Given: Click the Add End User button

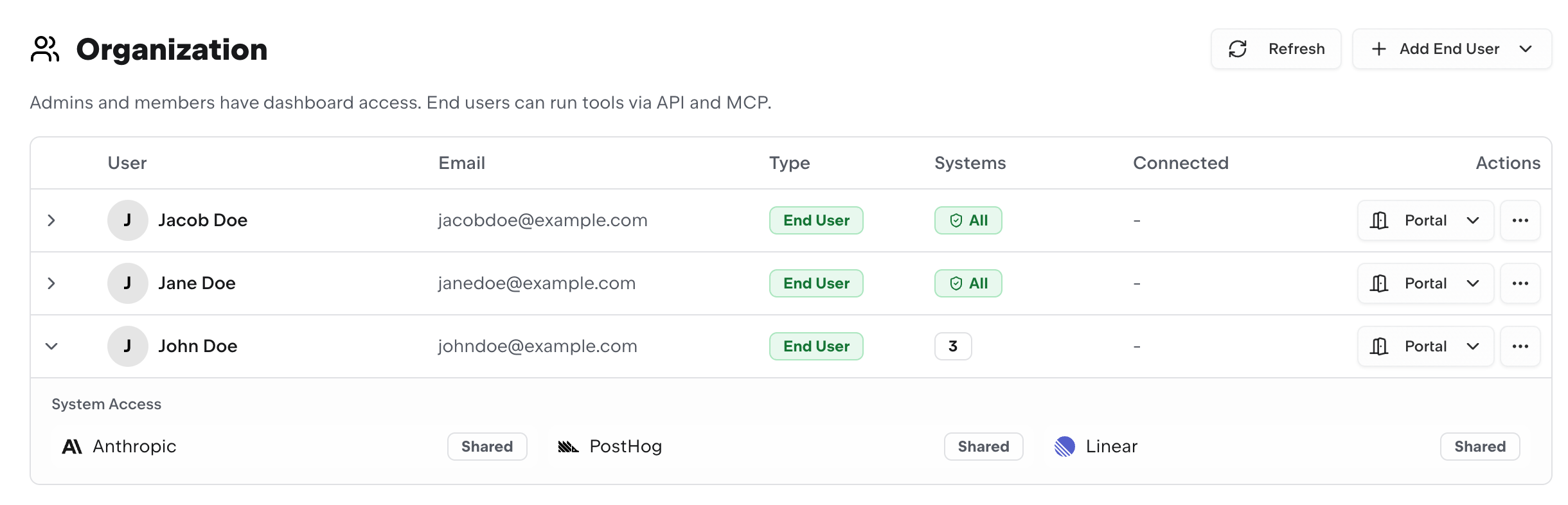Looking at the screenshot, I should (1451, 49).
